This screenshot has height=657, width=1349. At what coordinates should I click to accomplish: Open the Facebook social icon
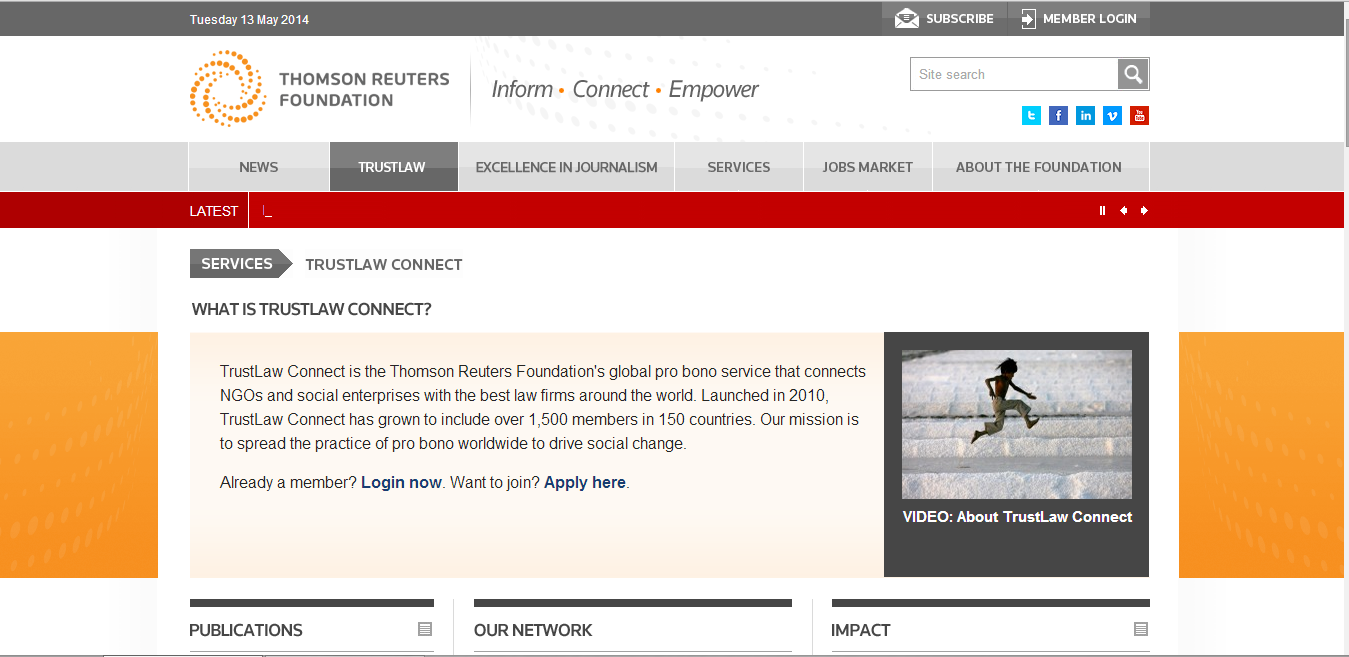point(1058,116)
